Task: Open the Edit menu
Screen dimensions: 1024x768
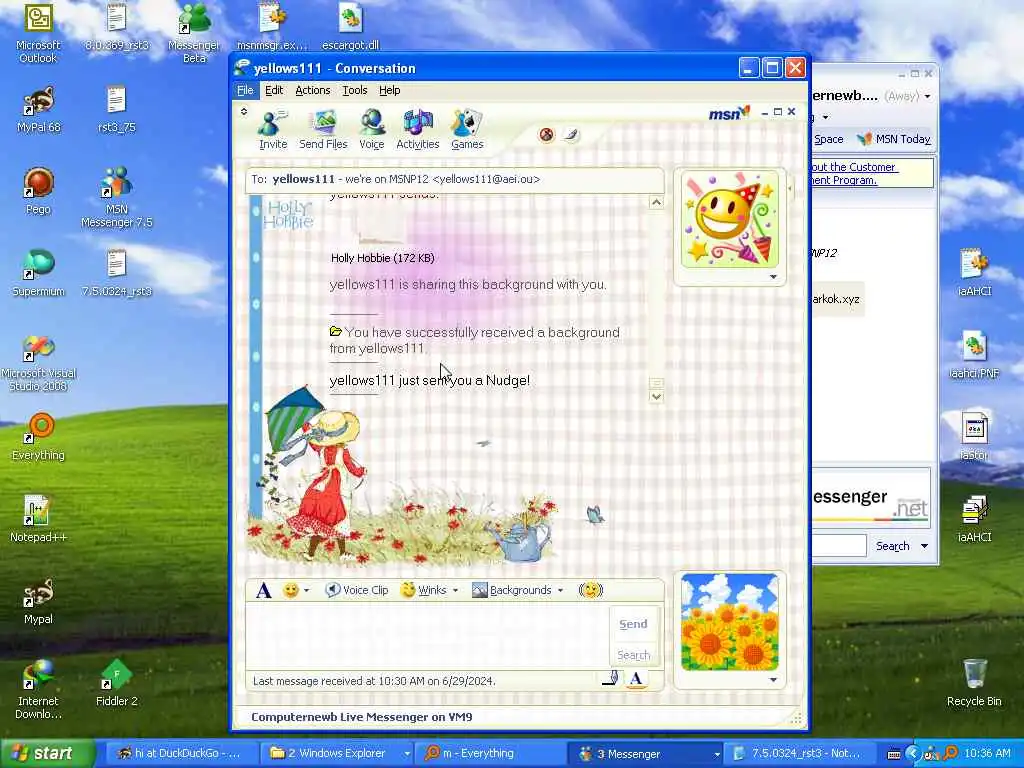Action: pyautogui.click(x=274, y=90)
